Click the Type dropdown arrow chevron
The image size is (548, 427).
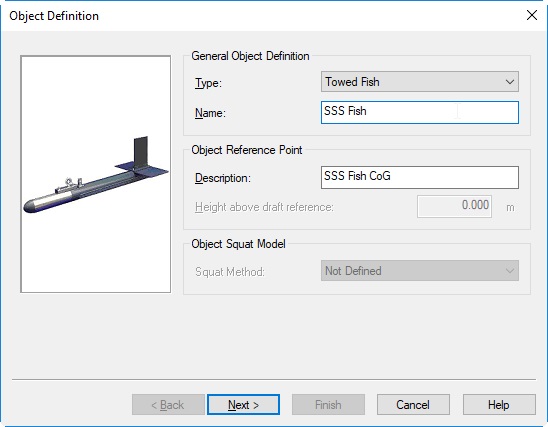(510, 82)
